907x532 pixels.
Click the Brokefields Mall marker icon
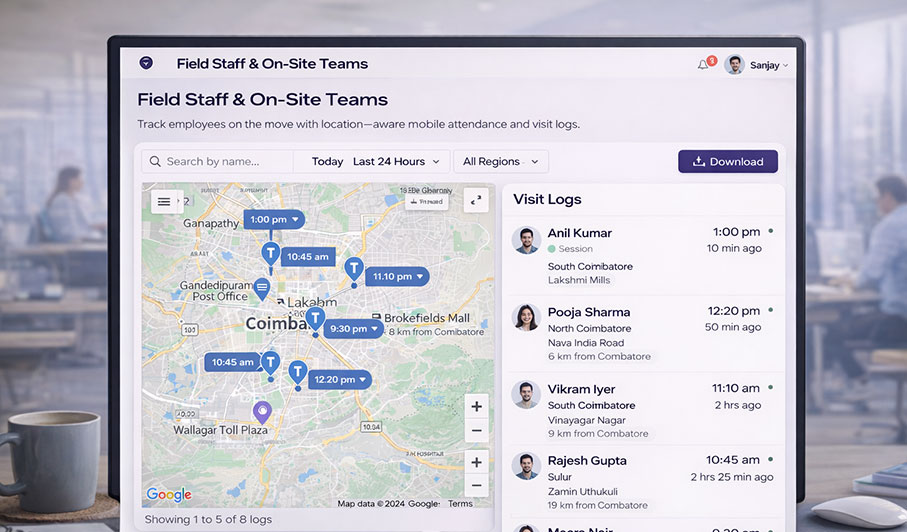coord(377,317)
